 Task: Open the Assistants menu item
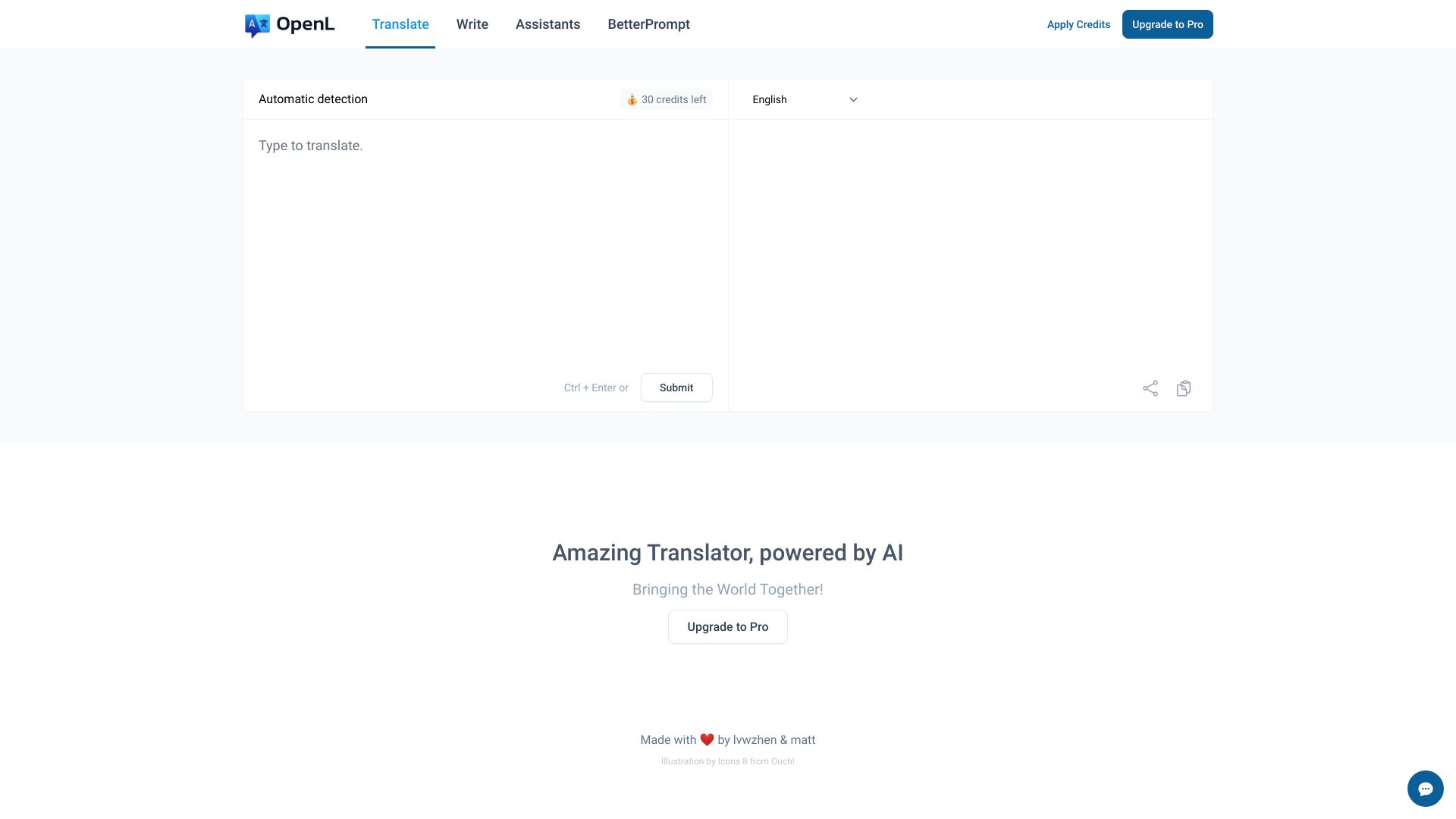[x=547, y=24]
